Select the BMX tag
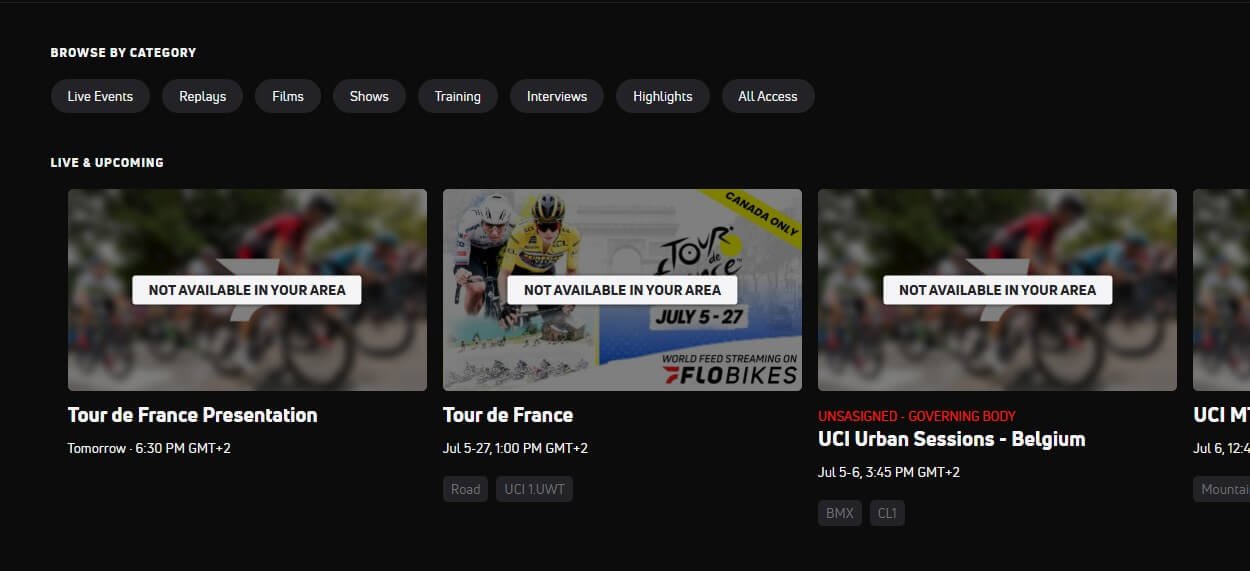The image size is (1250, 571). (x=840, y=513)
